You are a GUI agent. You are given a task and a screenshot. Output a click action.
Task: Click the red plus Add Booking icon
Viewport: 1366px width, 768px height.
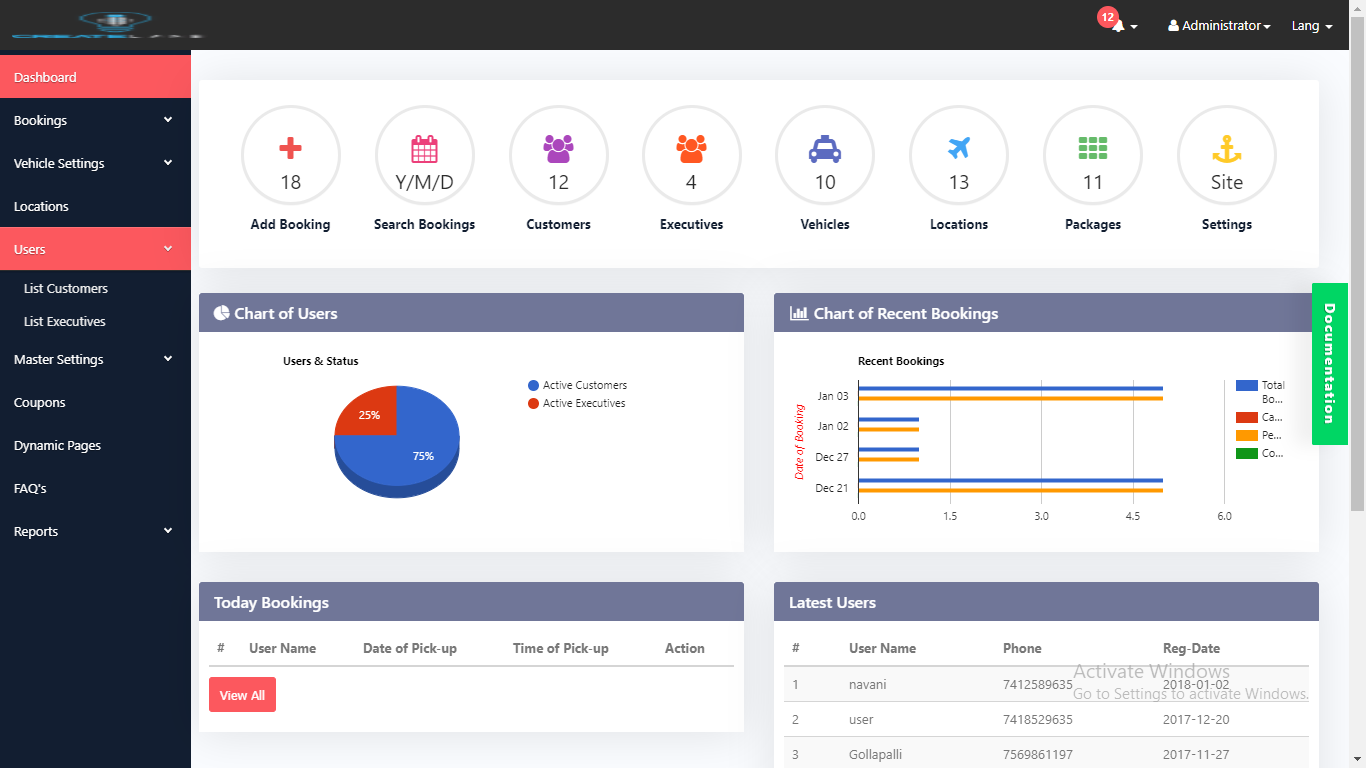tap(290, 150)
